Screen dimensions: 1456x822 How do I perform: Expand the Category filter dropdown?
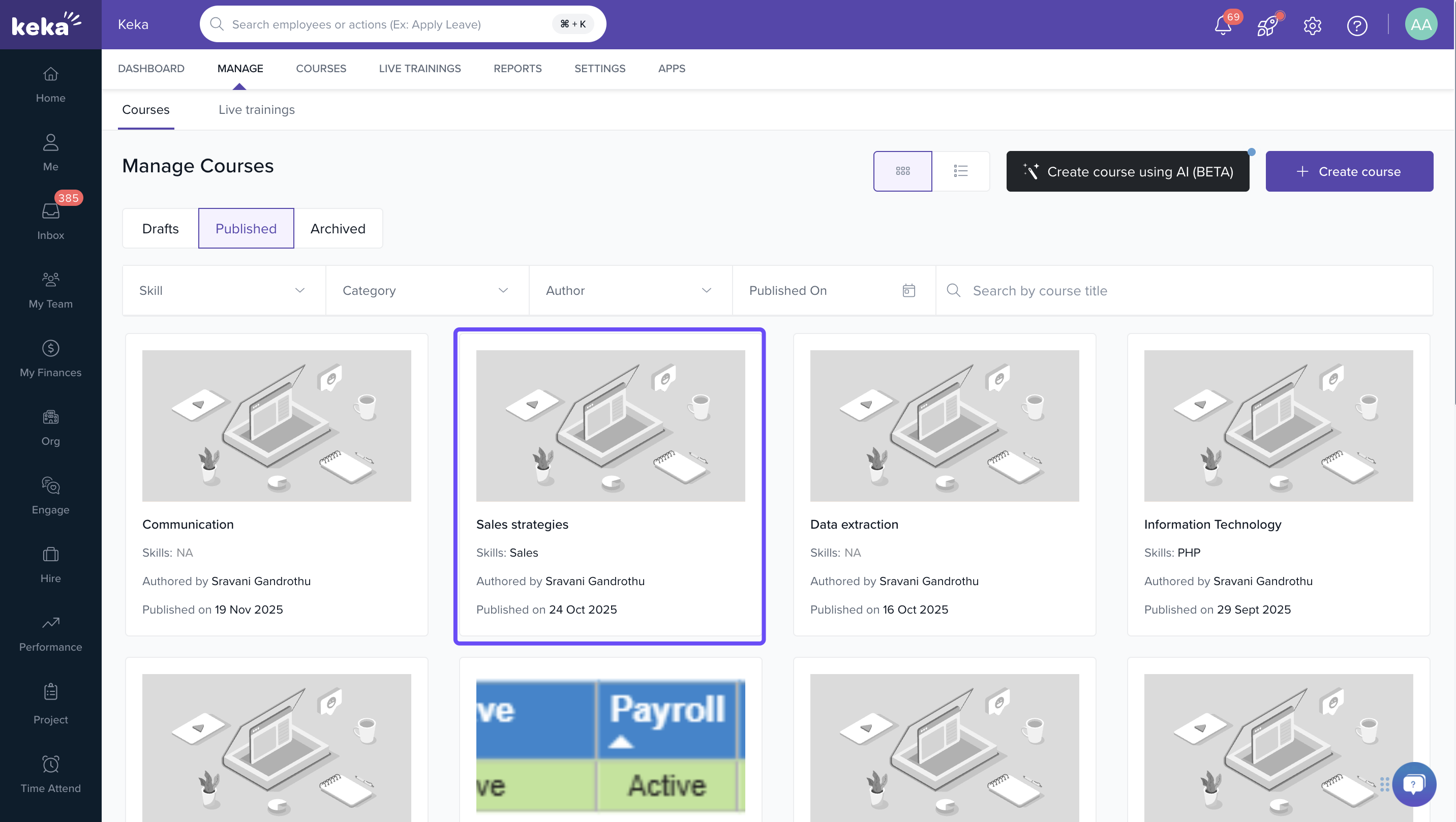427,291
